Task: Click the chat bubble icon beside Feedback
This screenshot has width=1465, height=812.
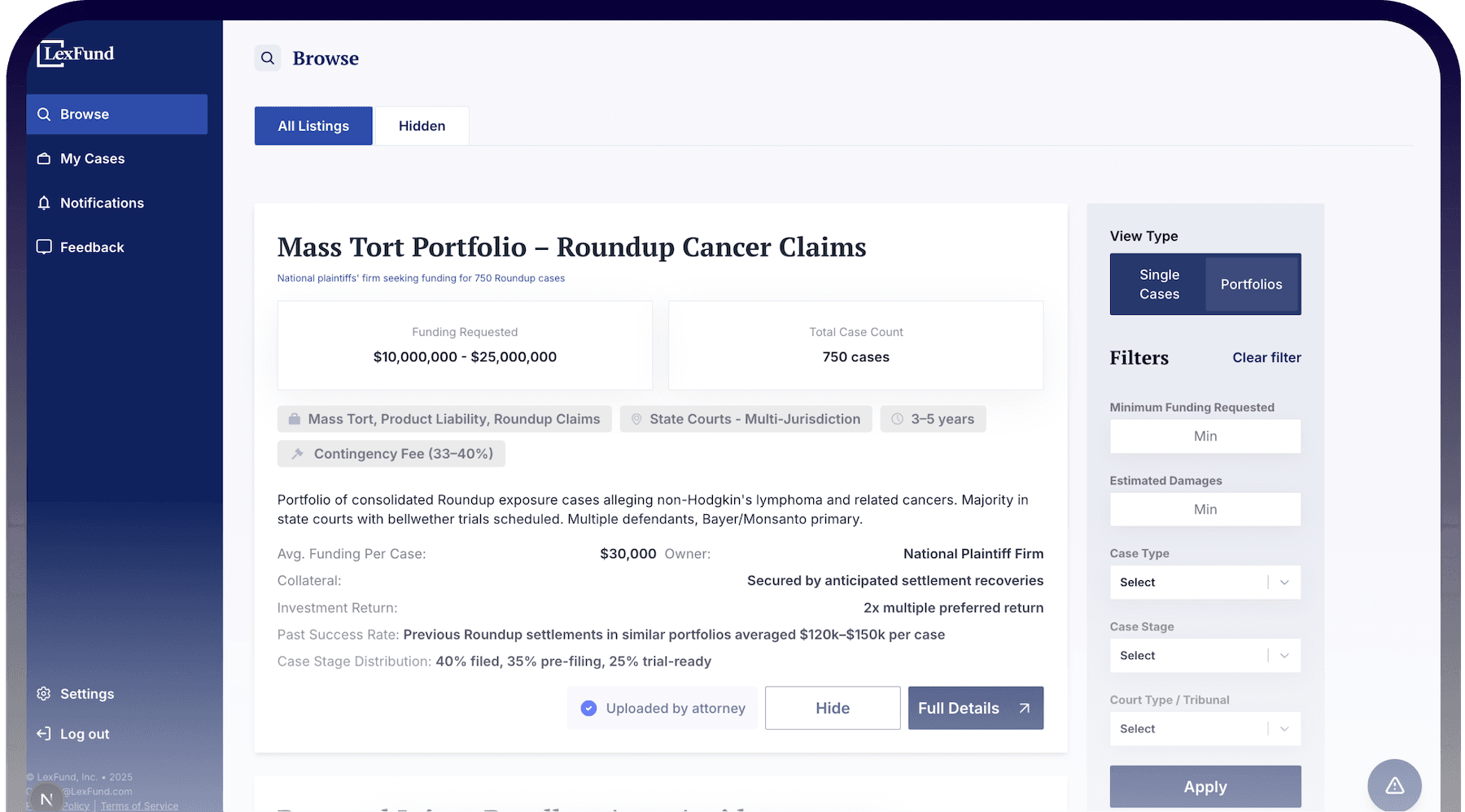Action: click(x=45, y=247)
